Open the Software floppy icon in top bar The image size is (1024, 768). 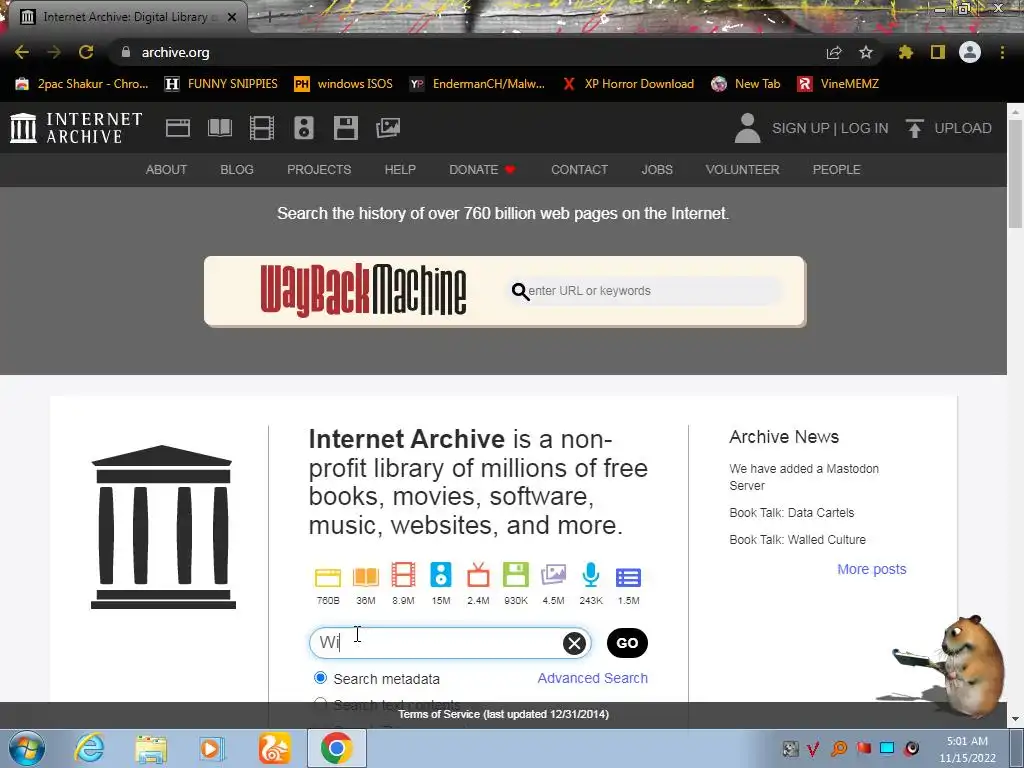(345, 128)
